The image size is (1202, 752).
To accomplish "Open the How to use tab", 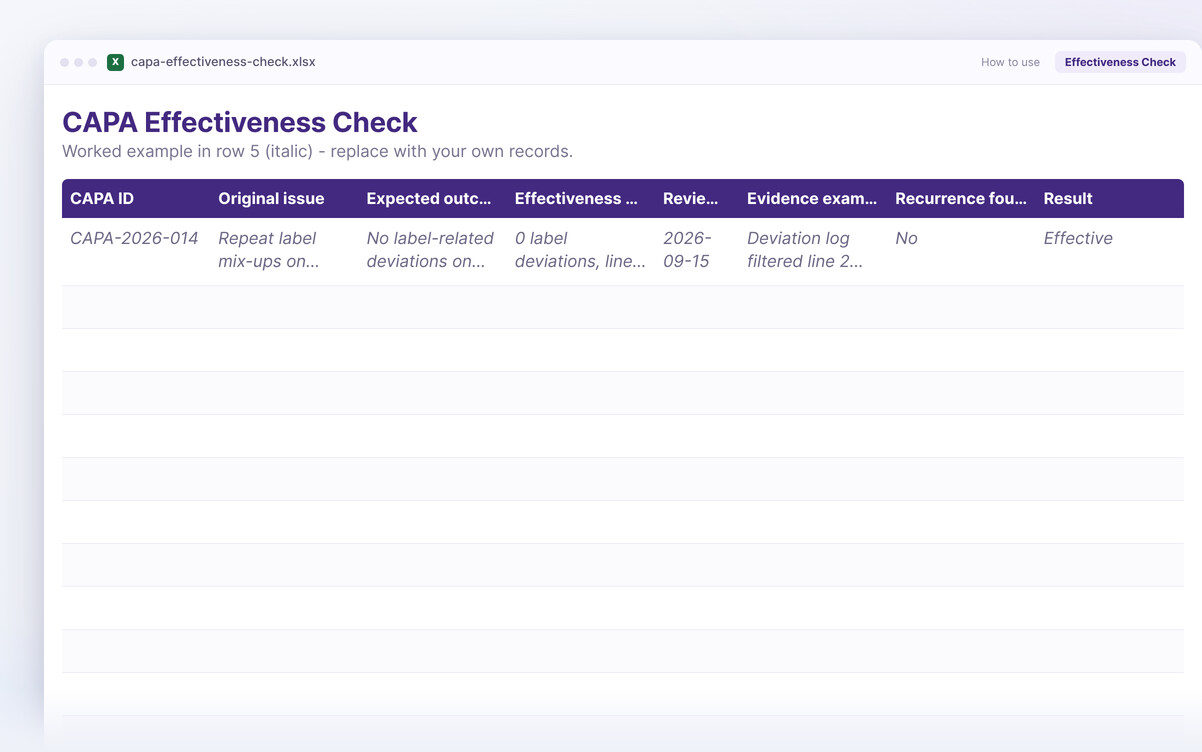I will (1010, 62).
